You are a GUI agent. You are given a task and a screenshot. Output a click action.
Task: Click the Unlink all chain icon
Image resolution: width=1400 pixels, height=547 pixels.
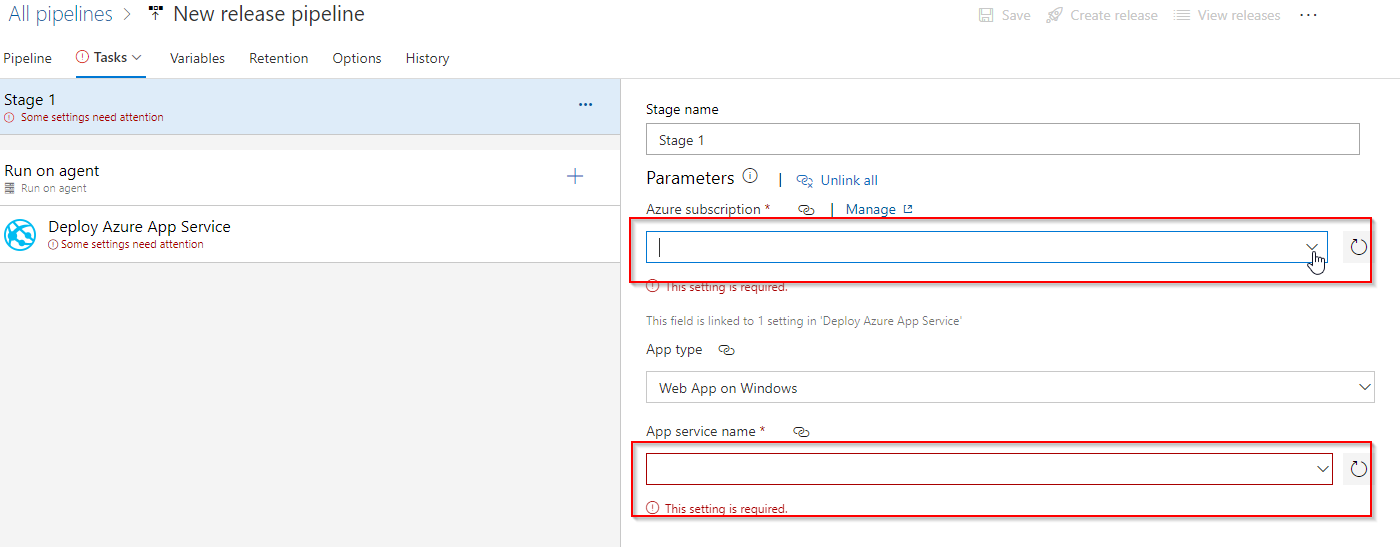pos(805,180)
